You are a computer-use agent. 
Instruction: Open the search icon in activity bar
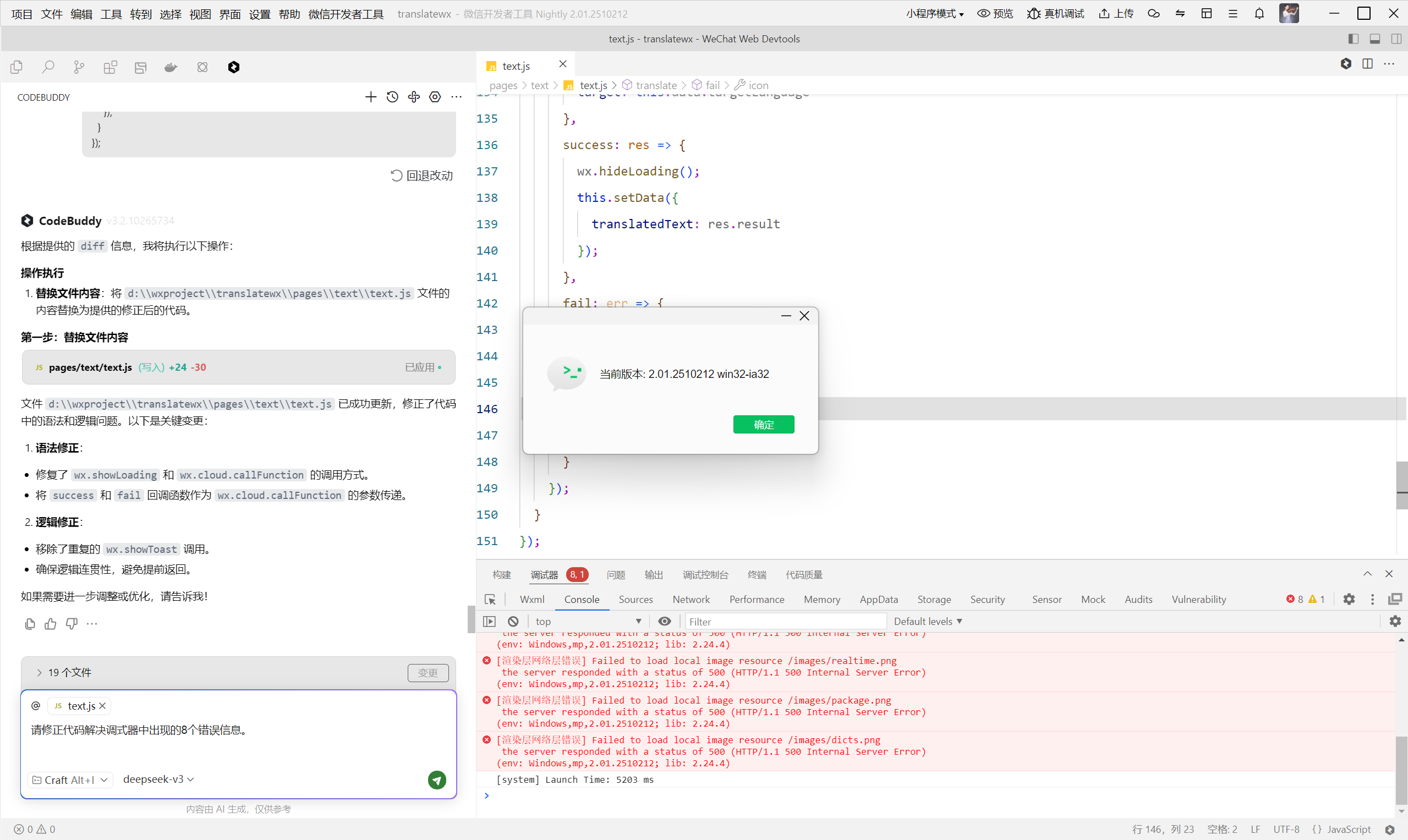[48, 67]
